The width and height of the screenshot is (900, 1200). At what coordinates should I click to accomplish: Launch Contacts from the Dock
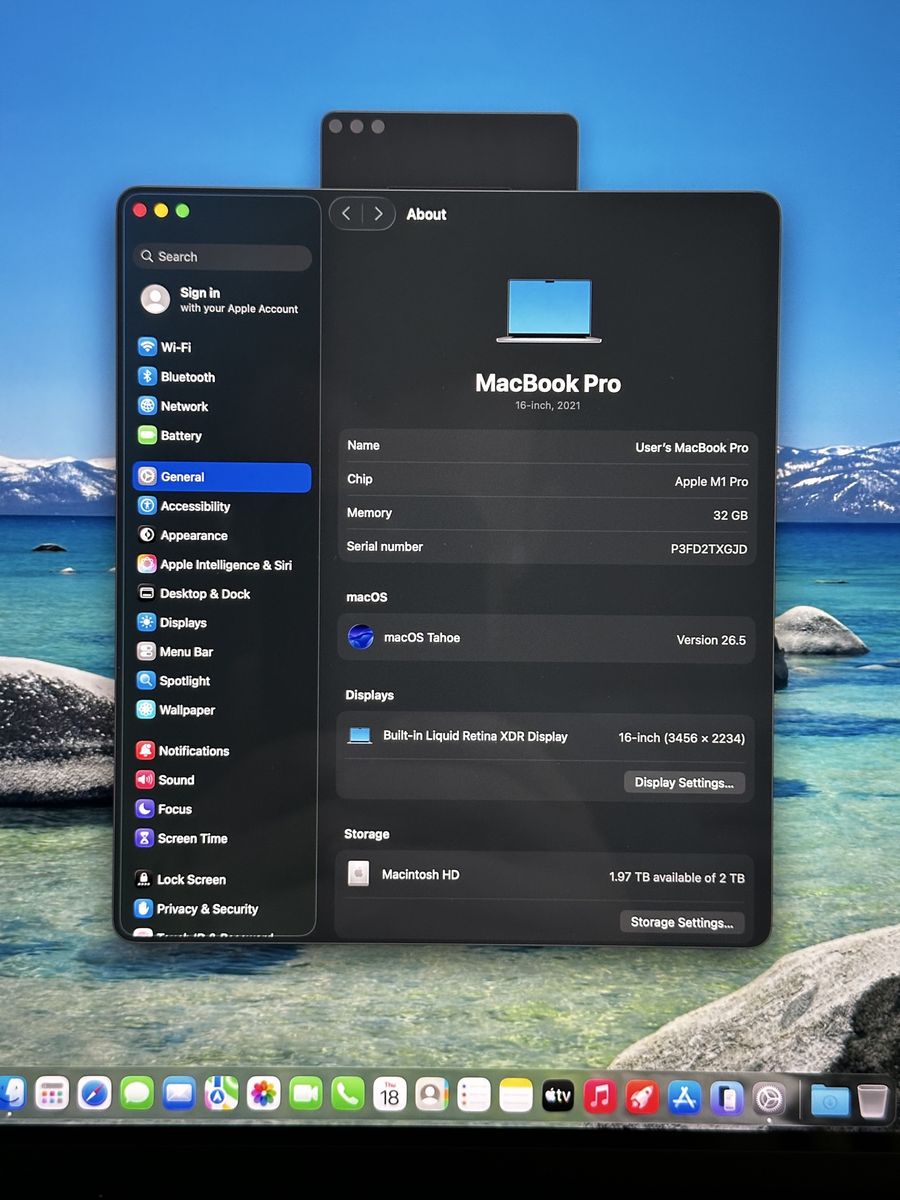pyautogui.click(x=432, y=1095)
